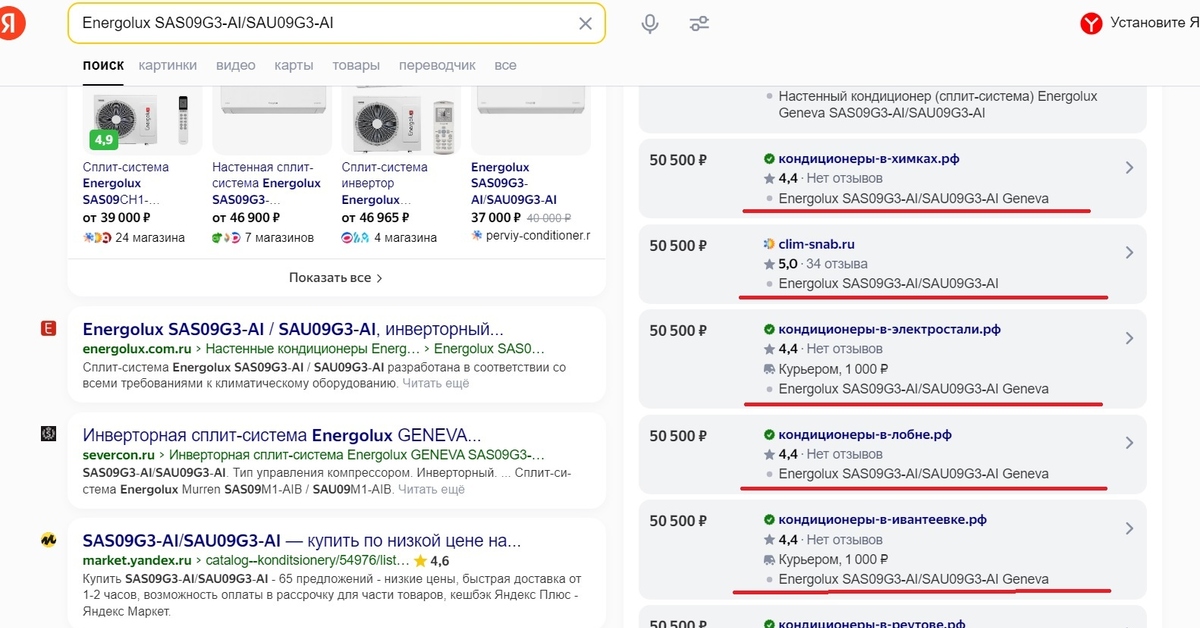Clear the search field with X icon
Screen dimensions: 1200x628
coord(586,24)
